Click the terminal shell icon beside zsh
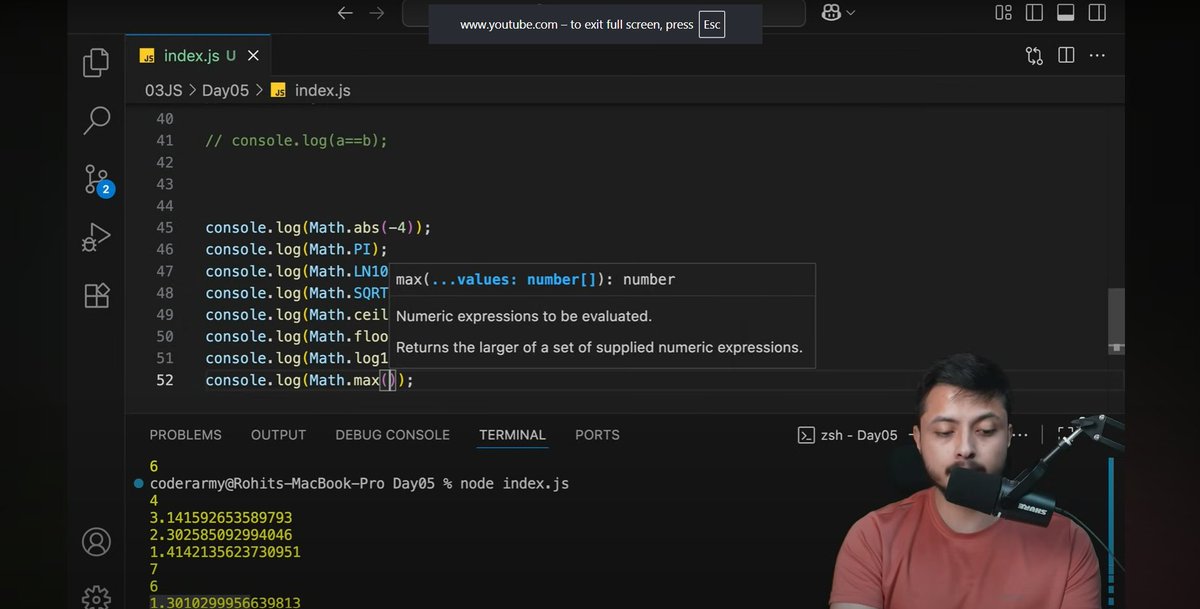This screenshot has height=609, width=1200. tap(806, 435)
